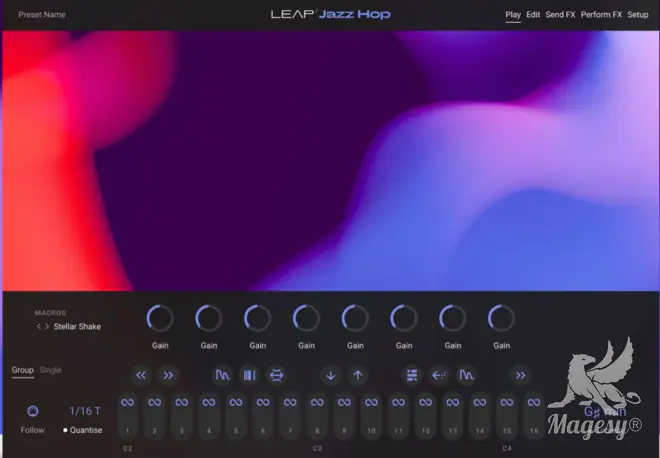Toggle loop icon on pad 4
This screenshot has width=660, height=458.
pos(209,402)
